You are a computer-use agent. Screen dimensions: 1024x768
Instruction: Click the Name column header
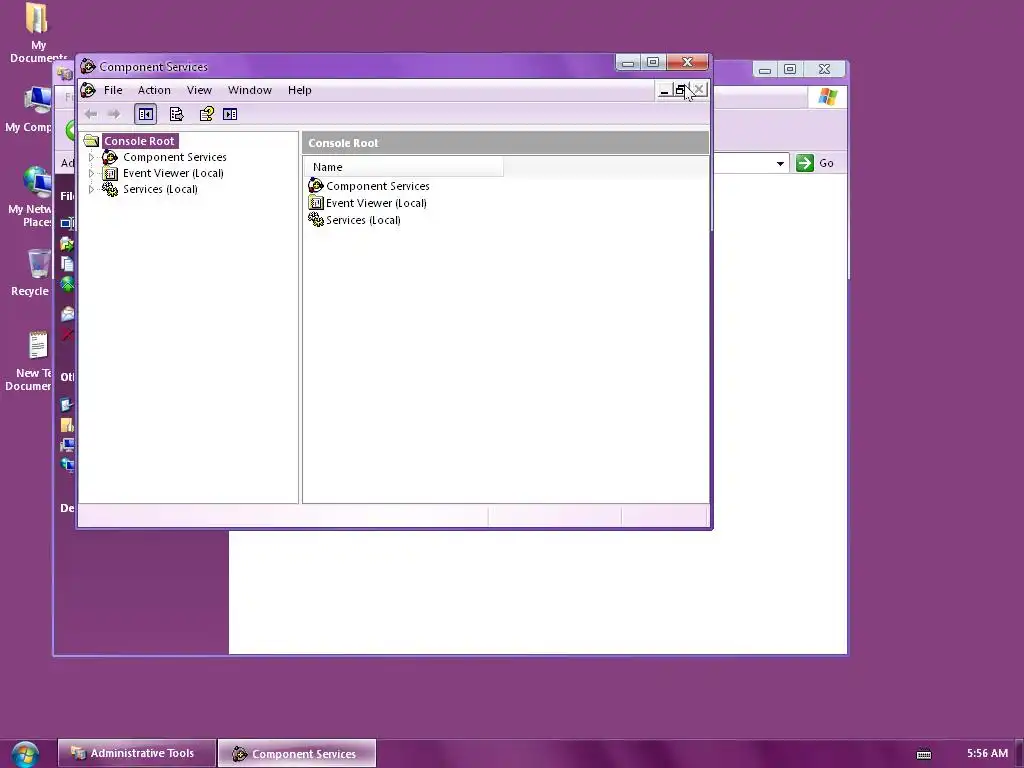(x=404, y=167)
